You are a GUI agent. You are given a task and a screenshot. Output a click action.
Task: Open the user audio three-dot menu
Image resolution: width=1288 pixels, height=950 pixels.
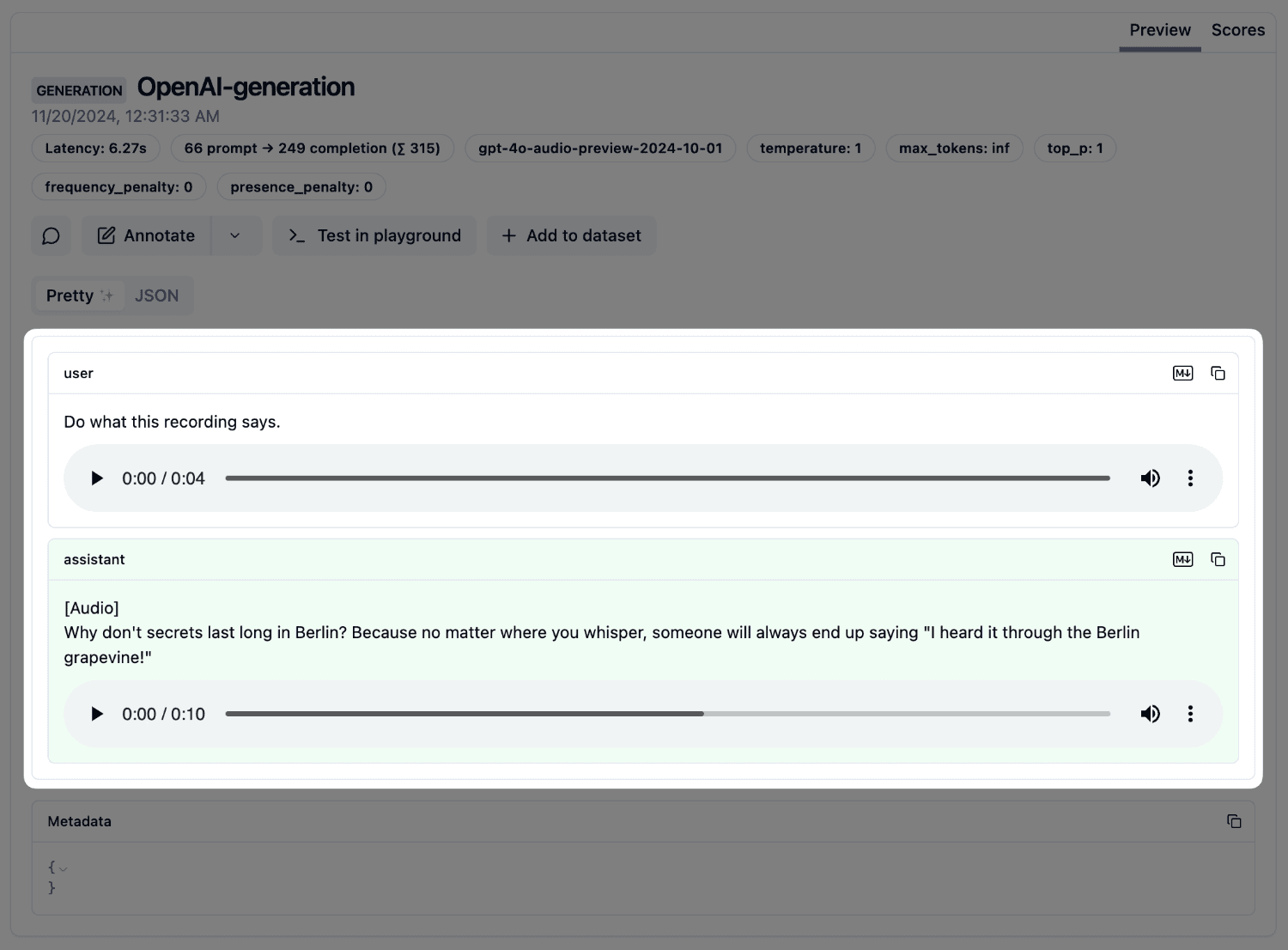click(1190, 478)
